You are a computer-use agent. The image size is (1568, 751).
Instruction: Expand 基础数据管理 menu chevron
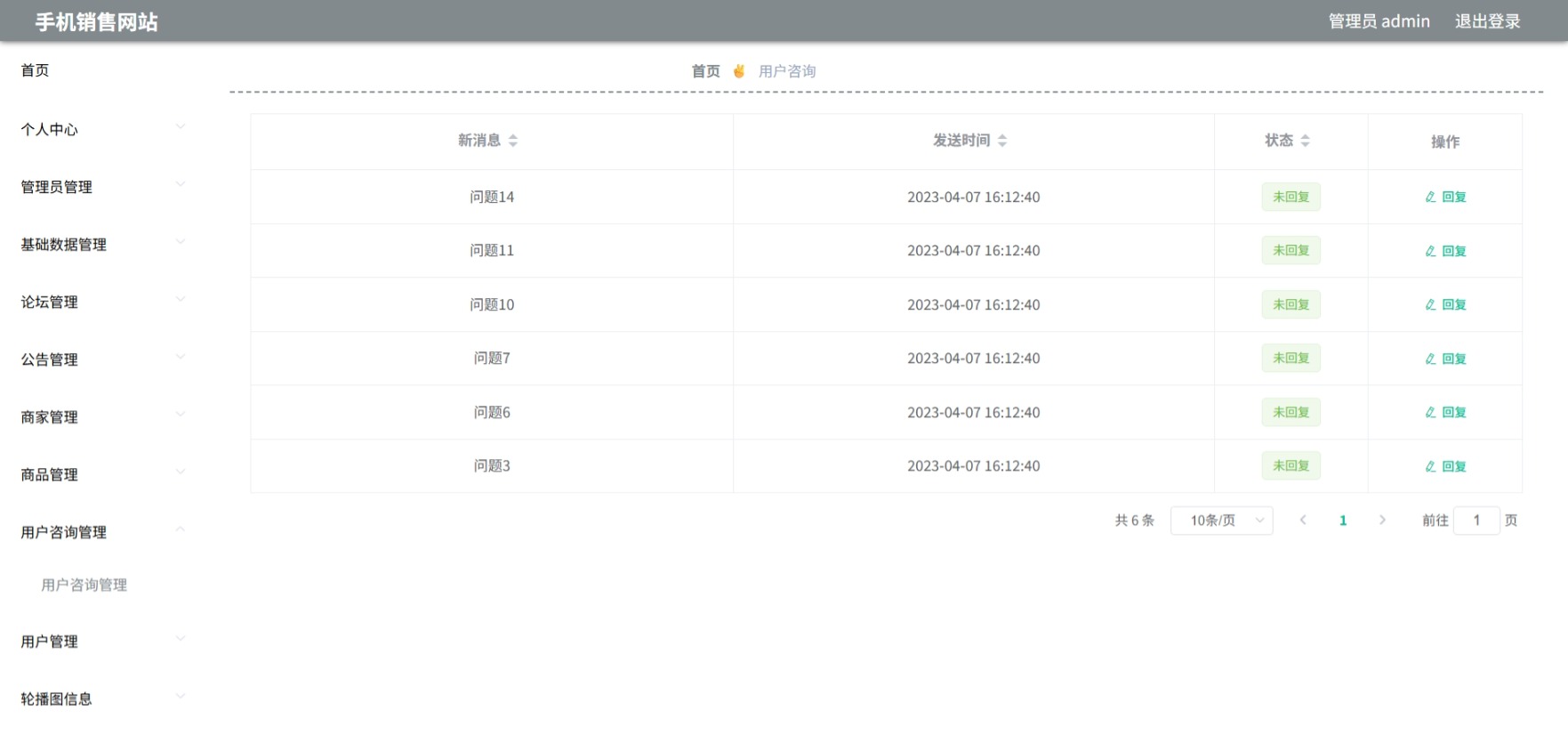pyautogui.click(x=181, y=242)
